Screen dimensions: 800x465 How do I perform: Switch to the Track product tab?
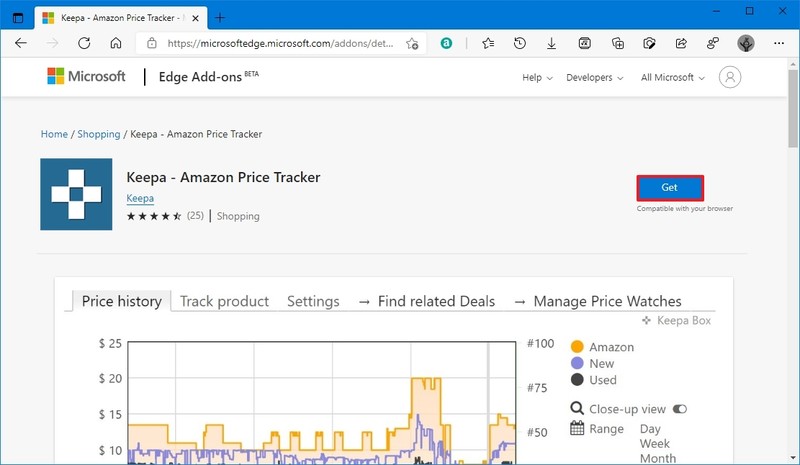click(x=224, y=301)
